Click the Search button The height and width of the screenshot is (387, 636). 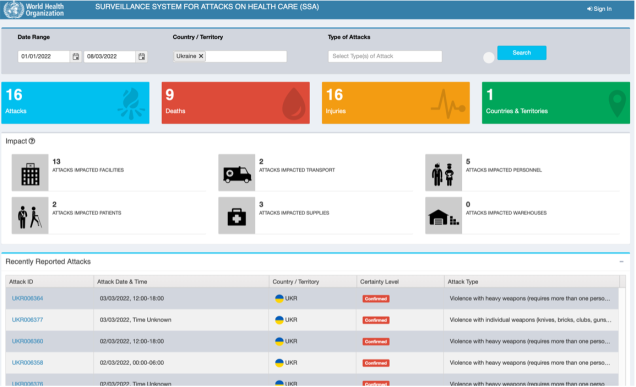pos(522,53)
